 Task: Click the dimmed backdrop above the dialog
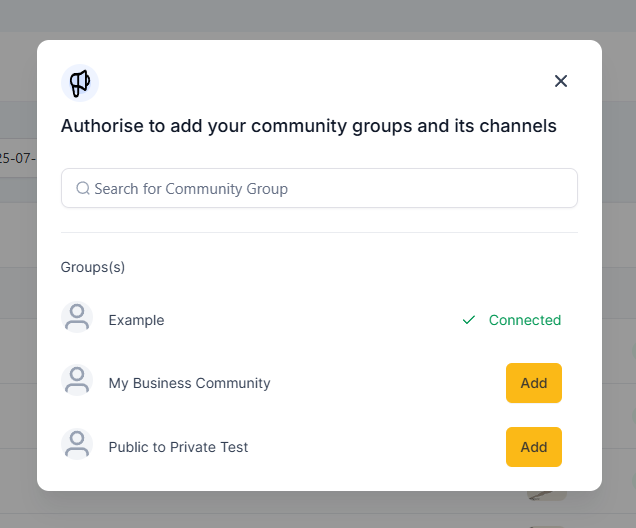[318, 18]
